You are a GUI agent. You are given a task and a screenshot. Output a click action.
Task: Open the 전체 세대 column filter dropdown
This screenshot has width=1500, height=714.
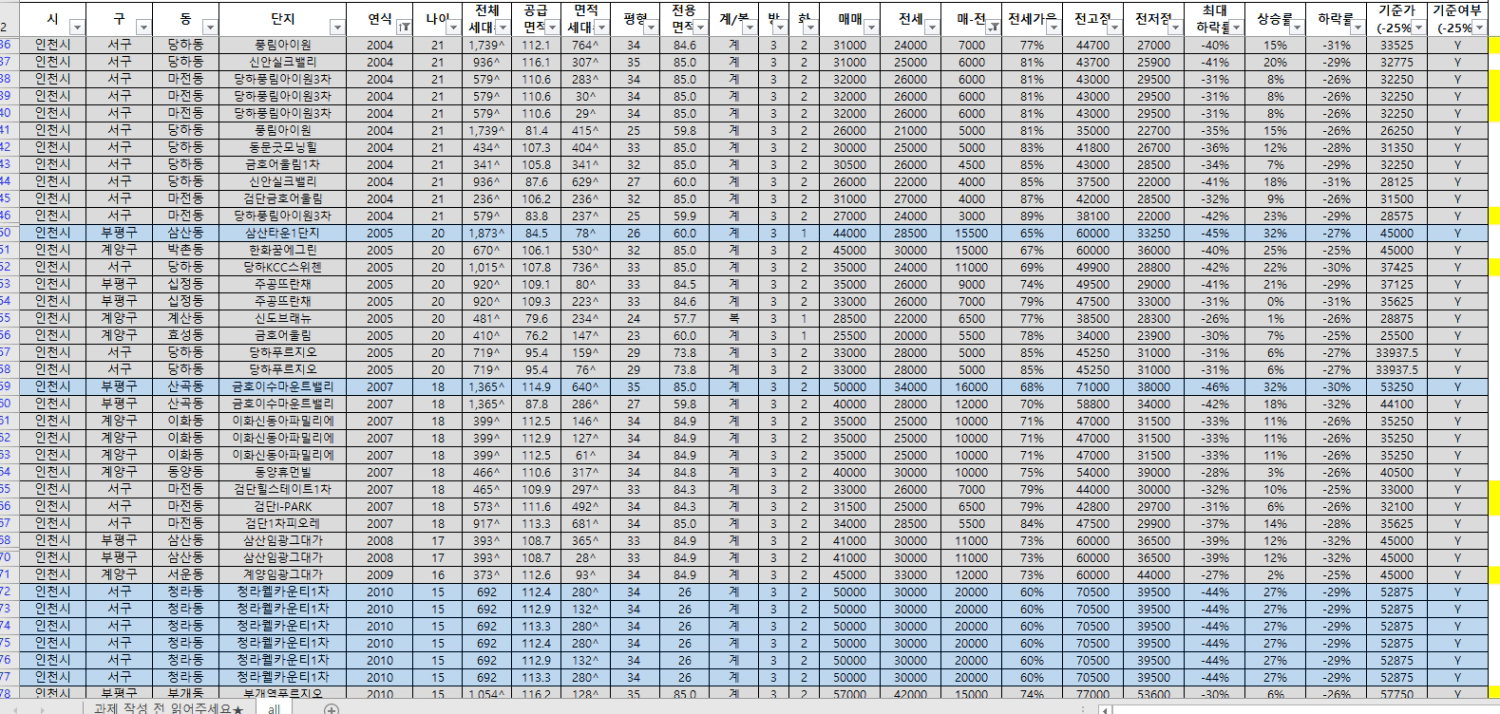click(x=504, y=27)
